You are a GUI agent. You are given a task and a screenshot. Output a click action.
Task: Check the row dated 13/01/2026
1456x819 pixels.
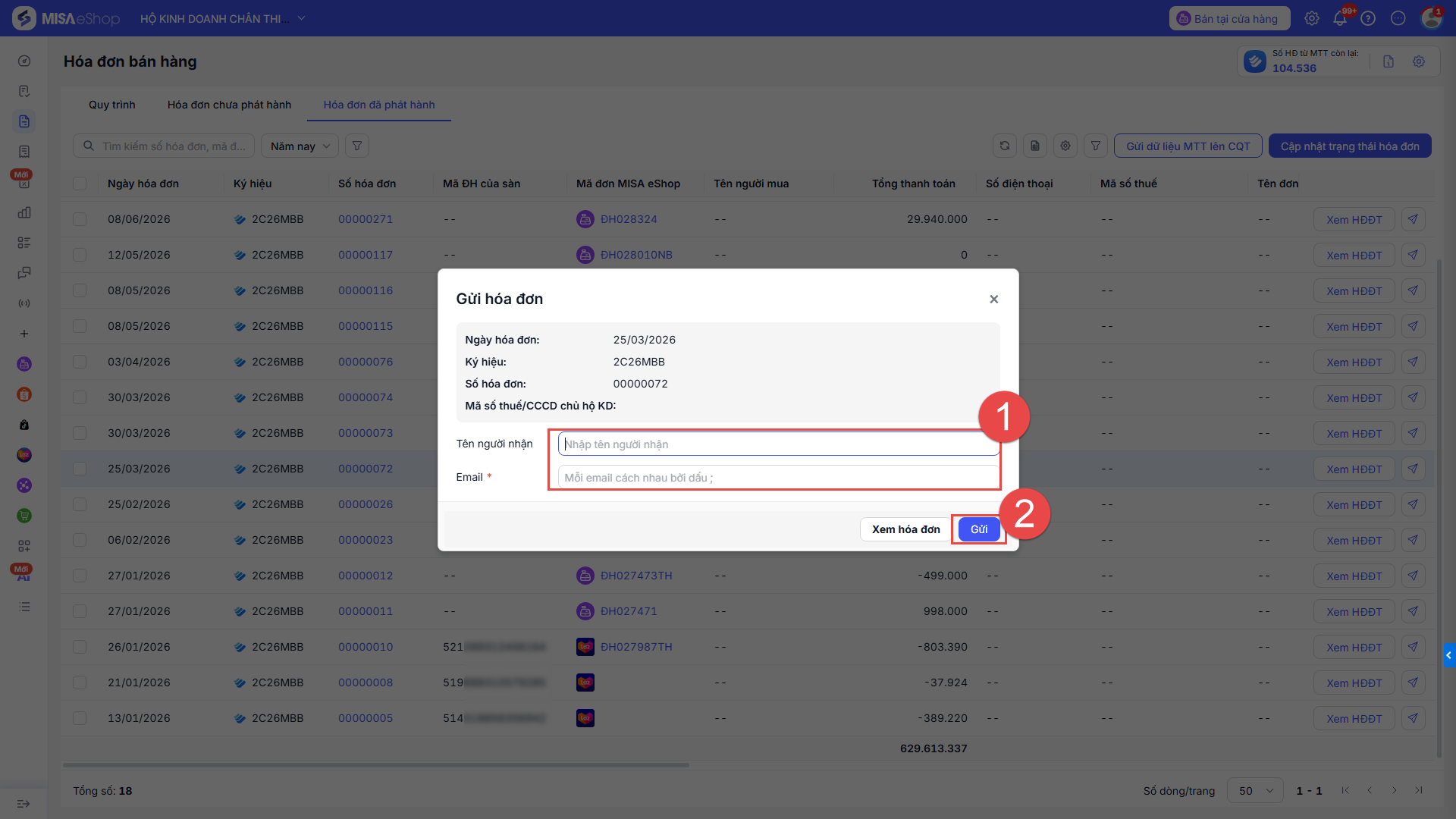(80, 718)
